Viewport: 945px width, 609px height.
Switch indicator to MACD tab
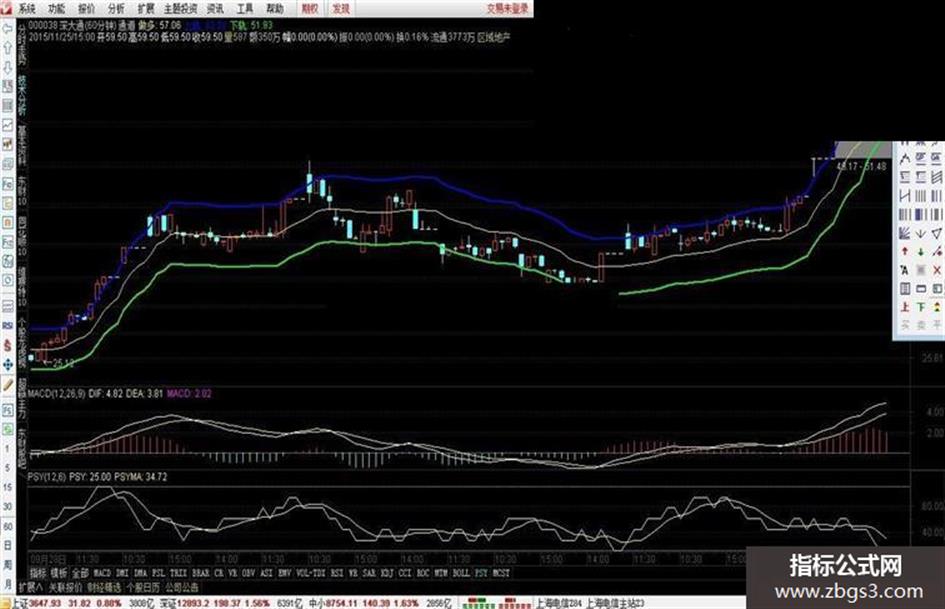pos(102,573)
